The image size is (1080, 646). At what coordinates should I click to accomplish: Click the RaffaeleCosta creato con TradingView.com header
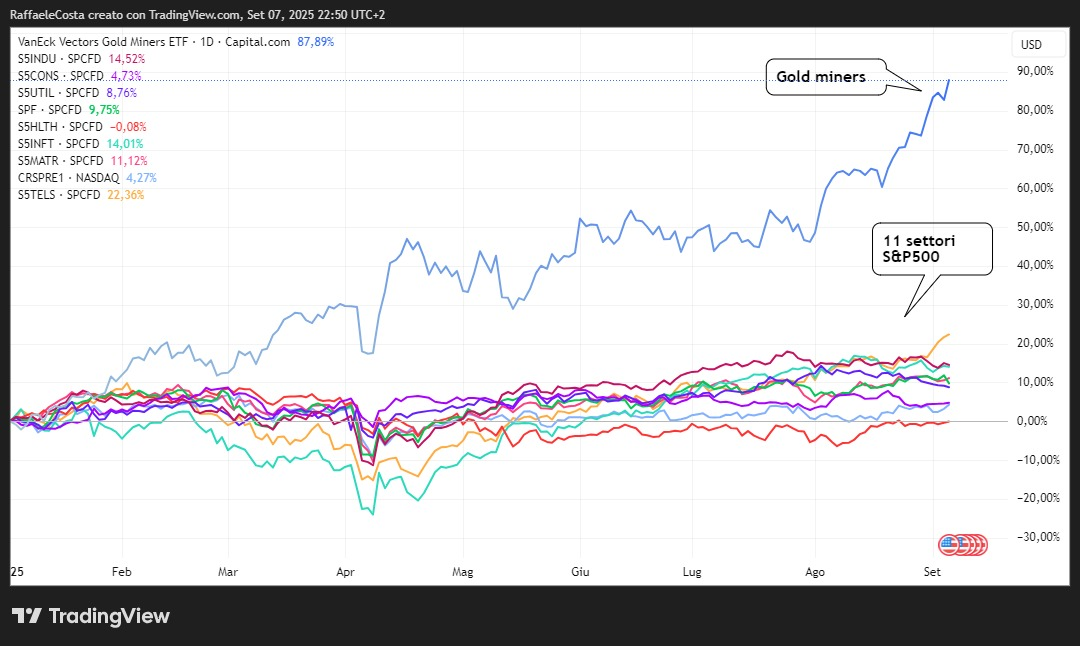click(198, 14)
